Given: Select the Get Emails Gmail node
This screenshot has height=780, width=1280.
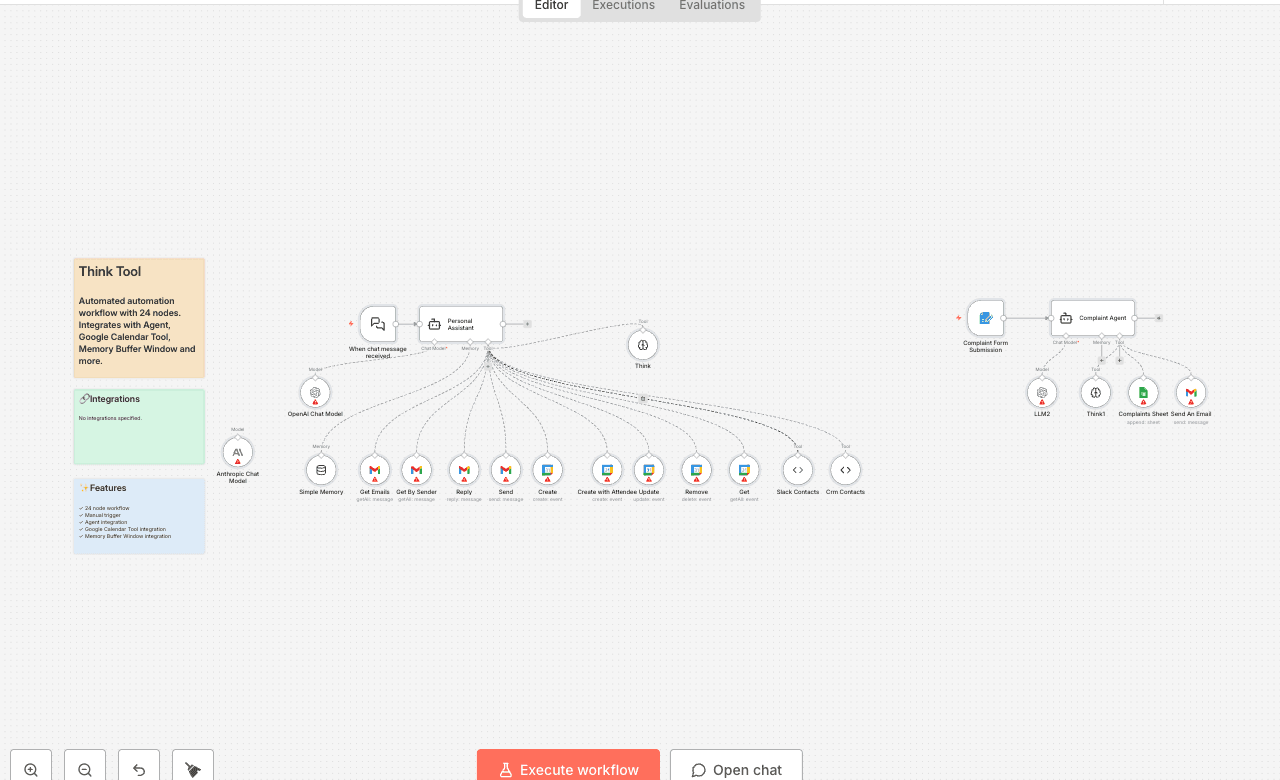Looking at the screenshot, I should (375, 470).
